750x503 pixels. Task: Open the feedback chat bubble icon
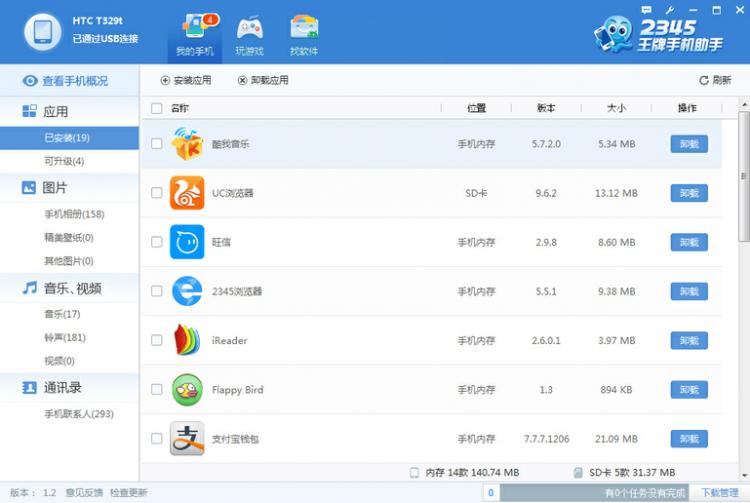coord(646,10)
